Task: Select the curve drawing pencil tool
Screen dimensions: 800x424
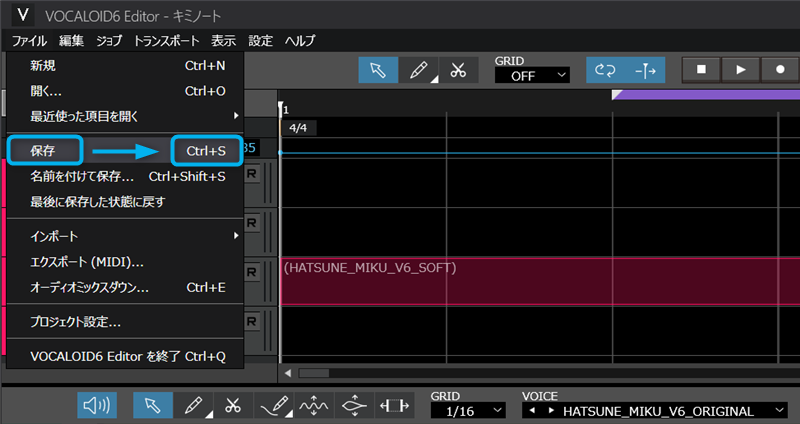Action: tap(273, 406)
